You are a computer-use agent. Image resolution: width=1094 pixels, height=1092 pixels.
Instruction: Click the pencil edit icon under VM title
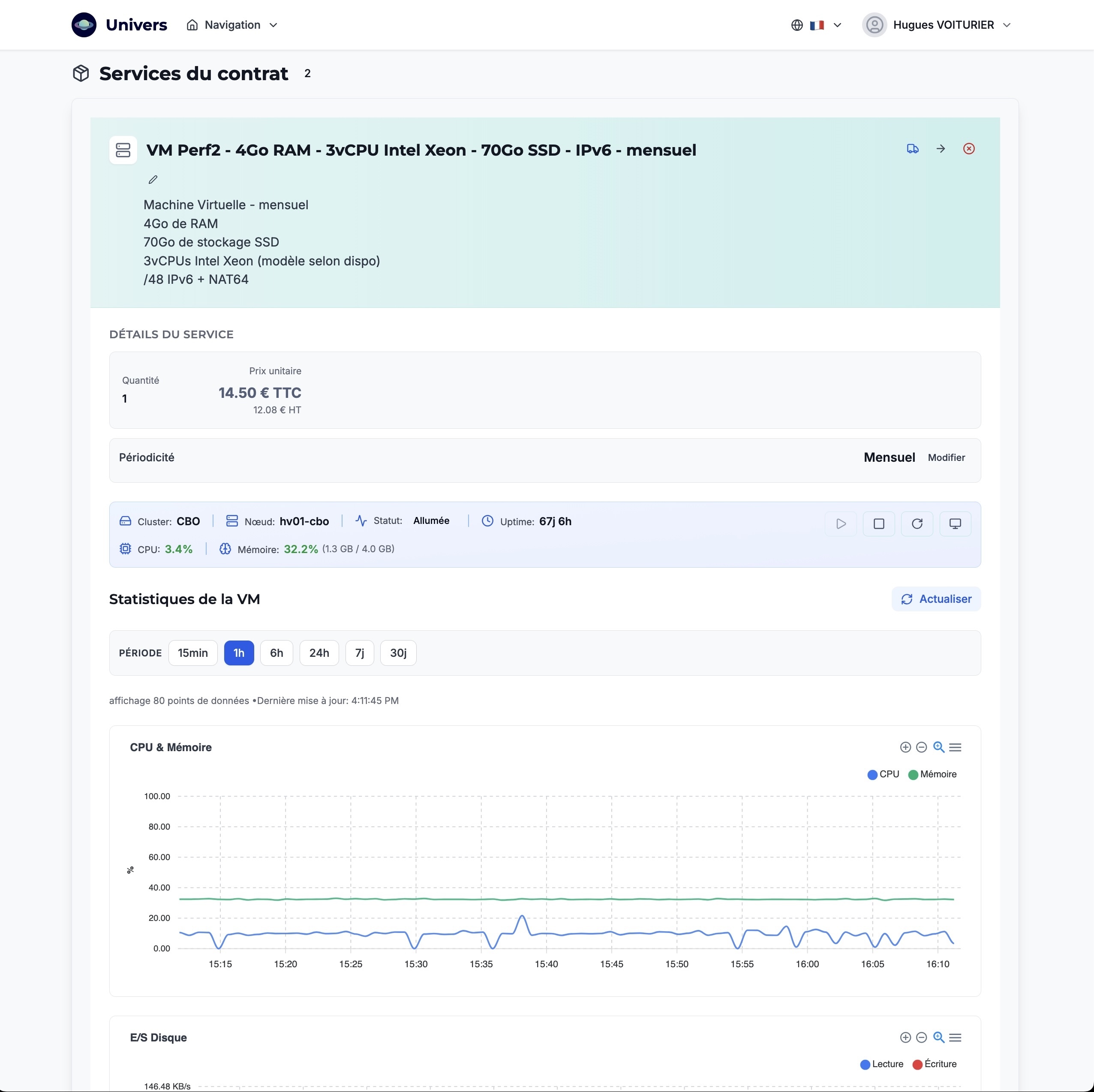pos(153,180)
